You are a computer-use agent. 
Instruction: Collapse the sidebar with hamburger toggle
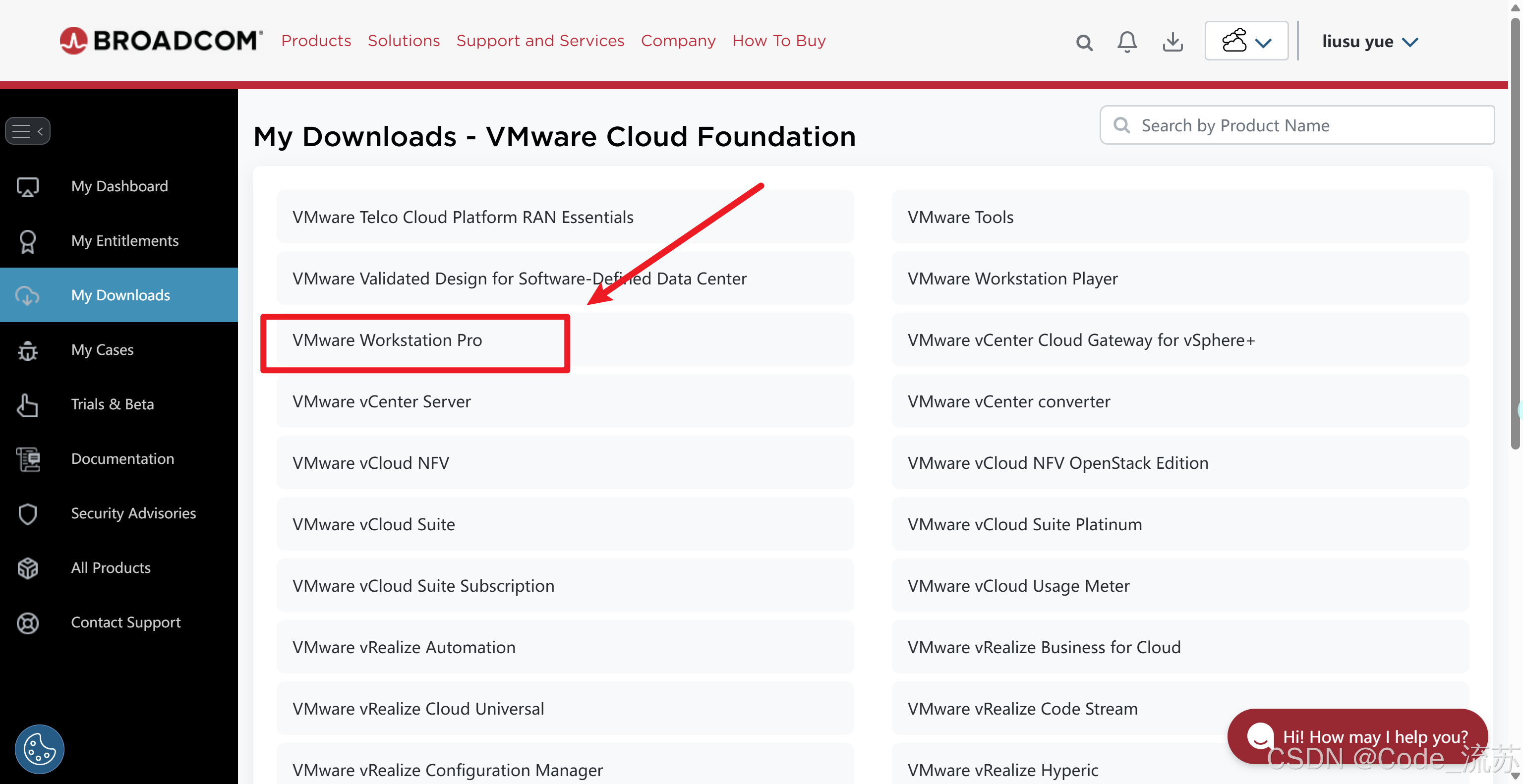(x=27, y=130)
